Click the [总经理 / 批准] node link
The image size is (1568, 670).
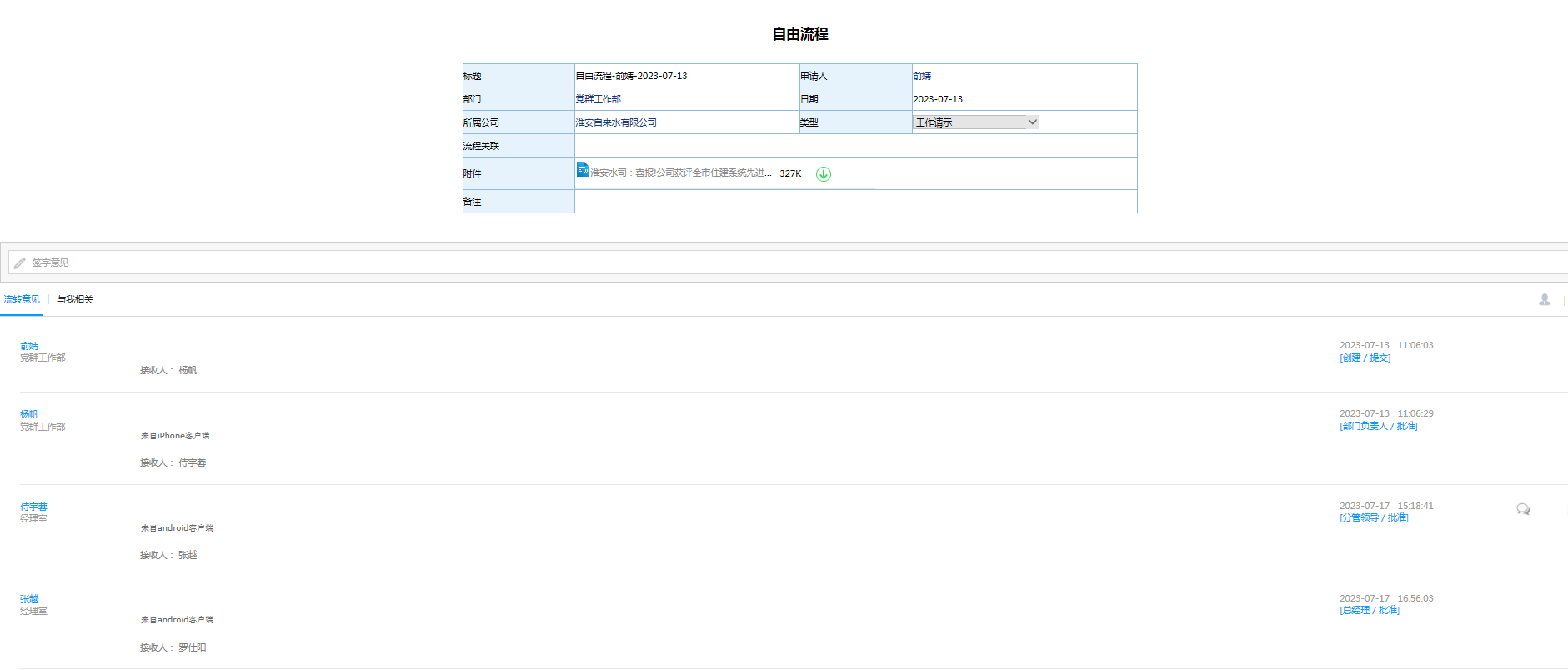tap(1370, 610)
